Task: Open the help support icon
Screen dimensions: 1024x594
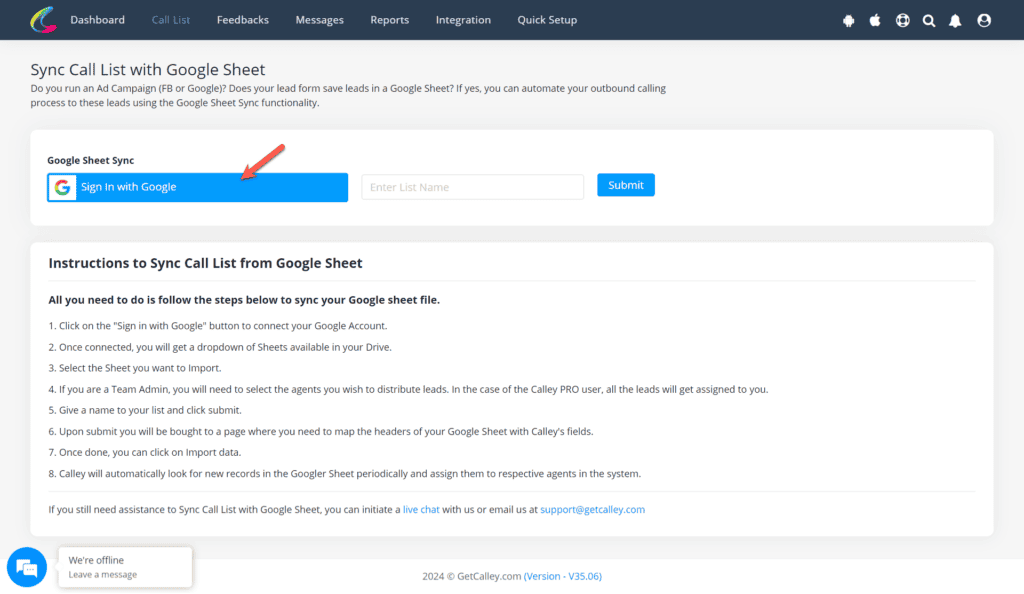Action: pyautogui.click(x=902, y=19)
